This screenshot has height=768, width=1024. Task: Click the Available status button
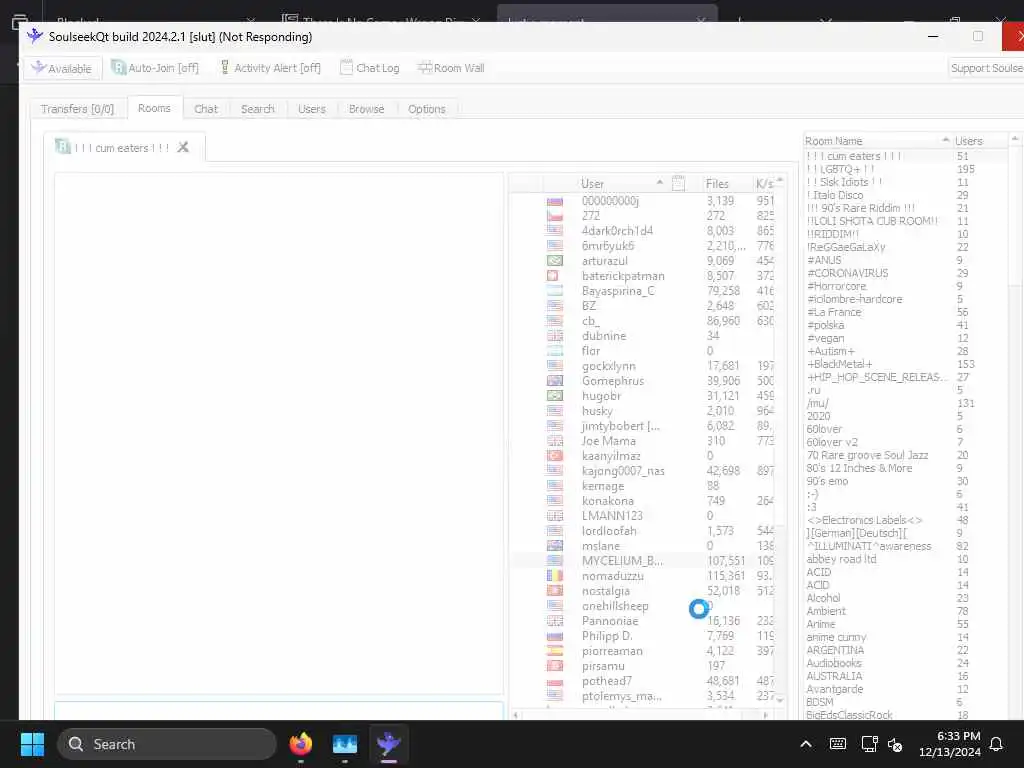pos(62,68)
